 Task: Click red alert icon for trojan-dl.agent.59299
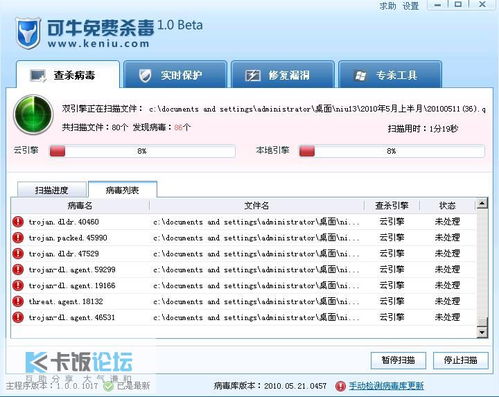coord(18,269)
